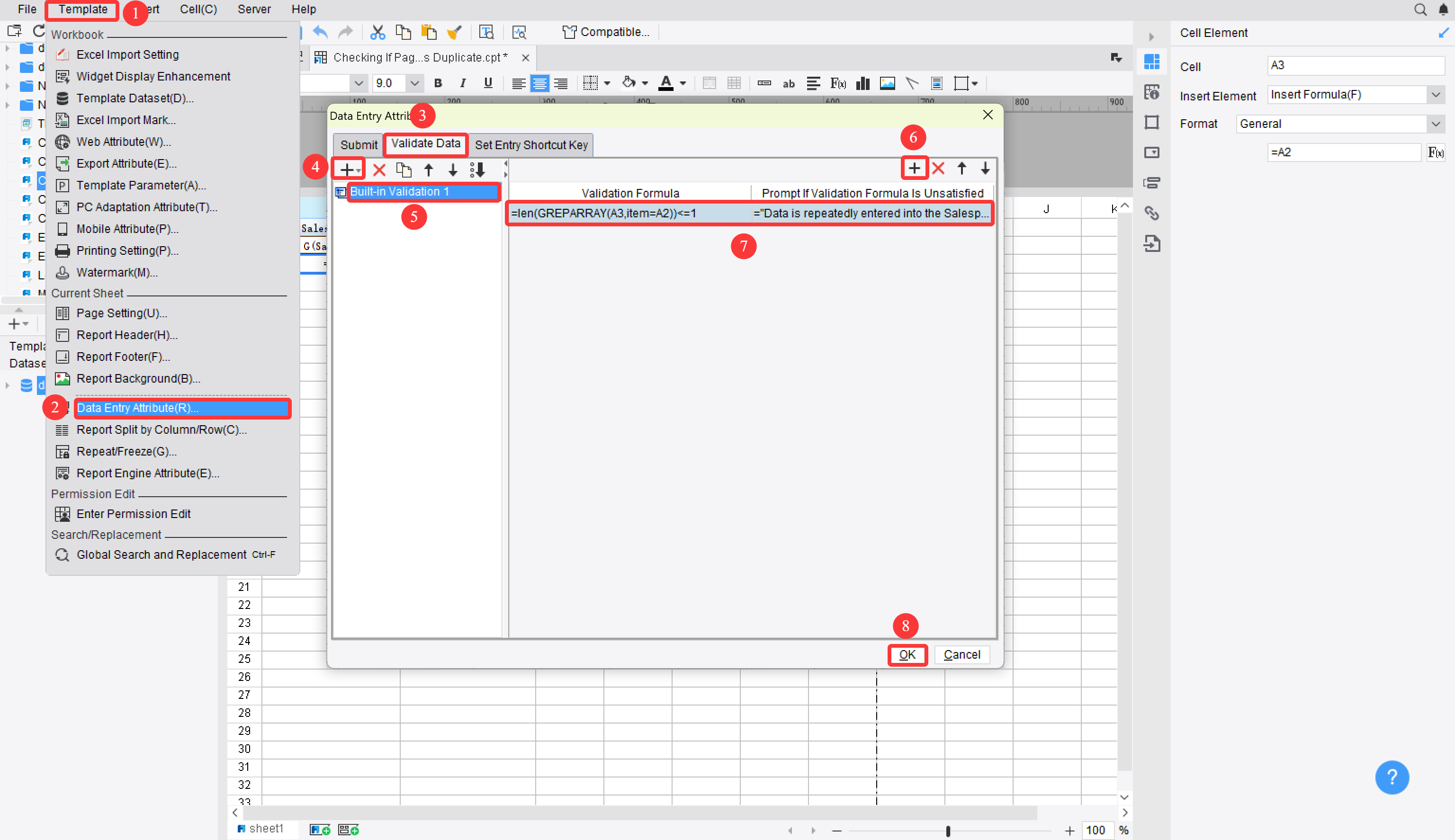Toggle Bold formatting button

[x=438, y=83]
